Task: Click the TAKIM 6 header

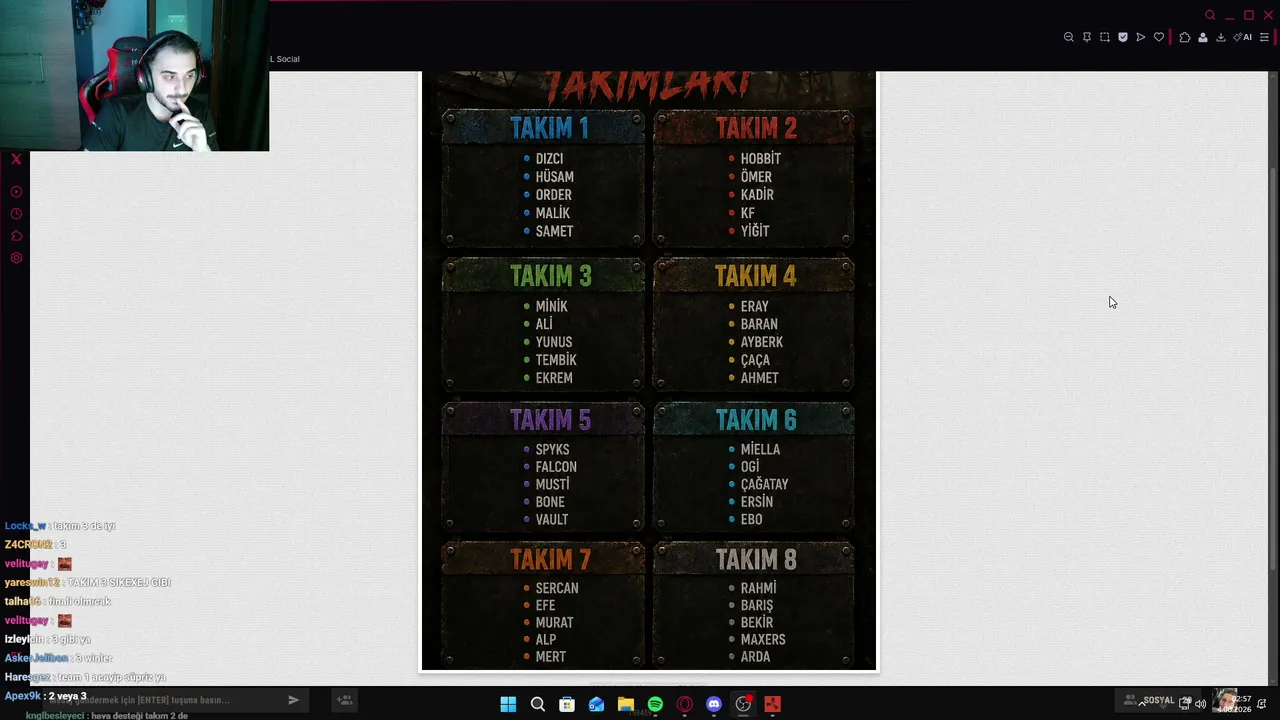Action: 756,420
